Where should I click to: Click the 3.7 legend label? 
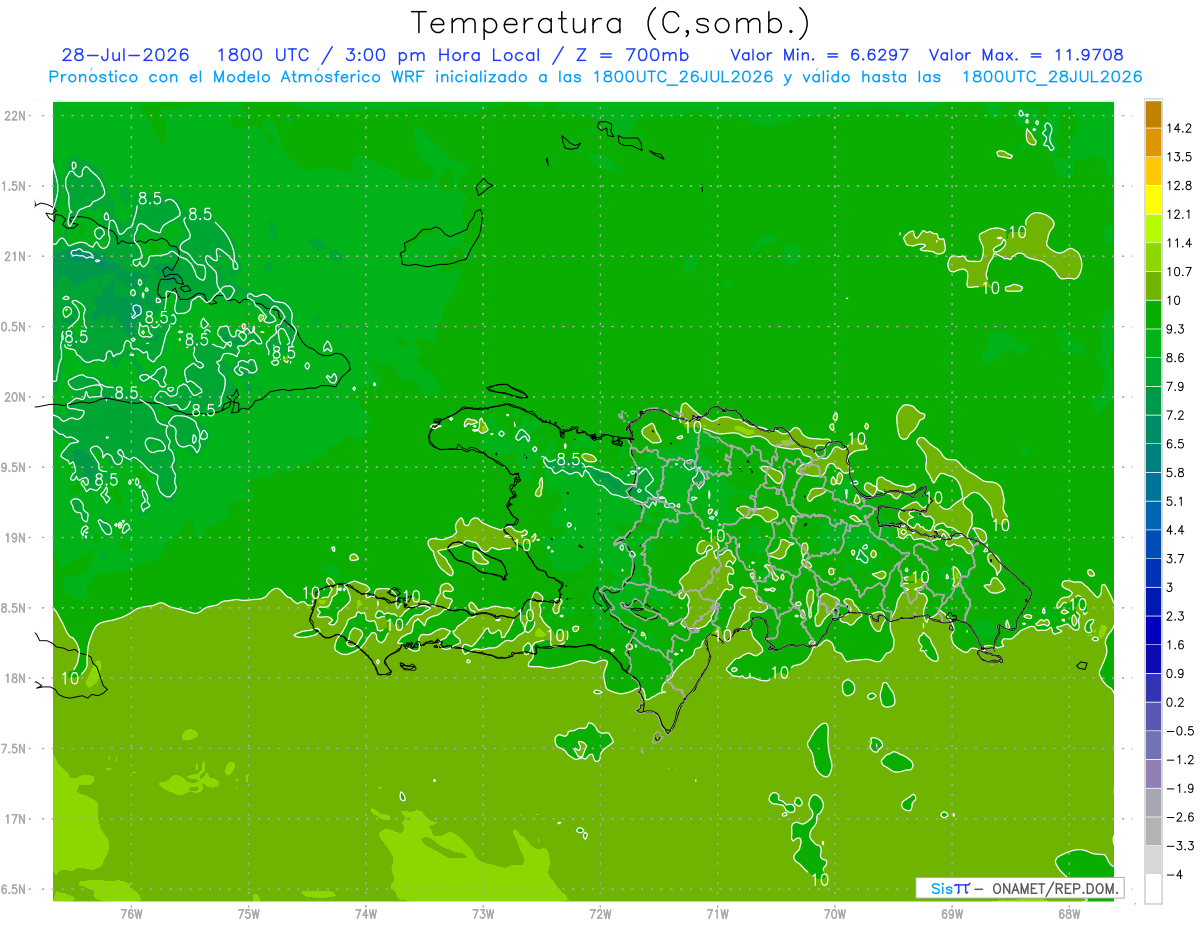click(1177, 559)
